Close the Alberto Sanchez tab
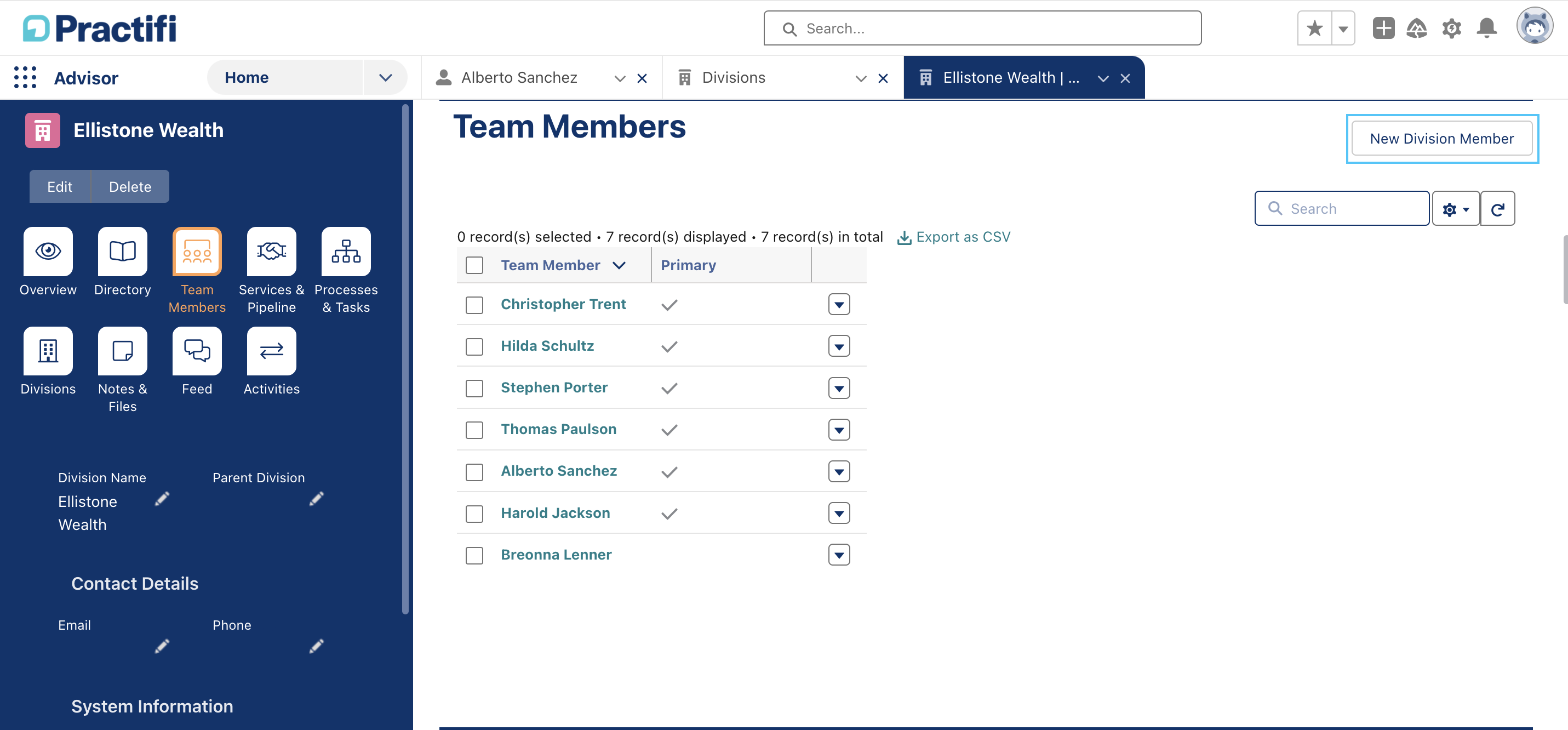The image size is (1568, 730). pos(642,78)
